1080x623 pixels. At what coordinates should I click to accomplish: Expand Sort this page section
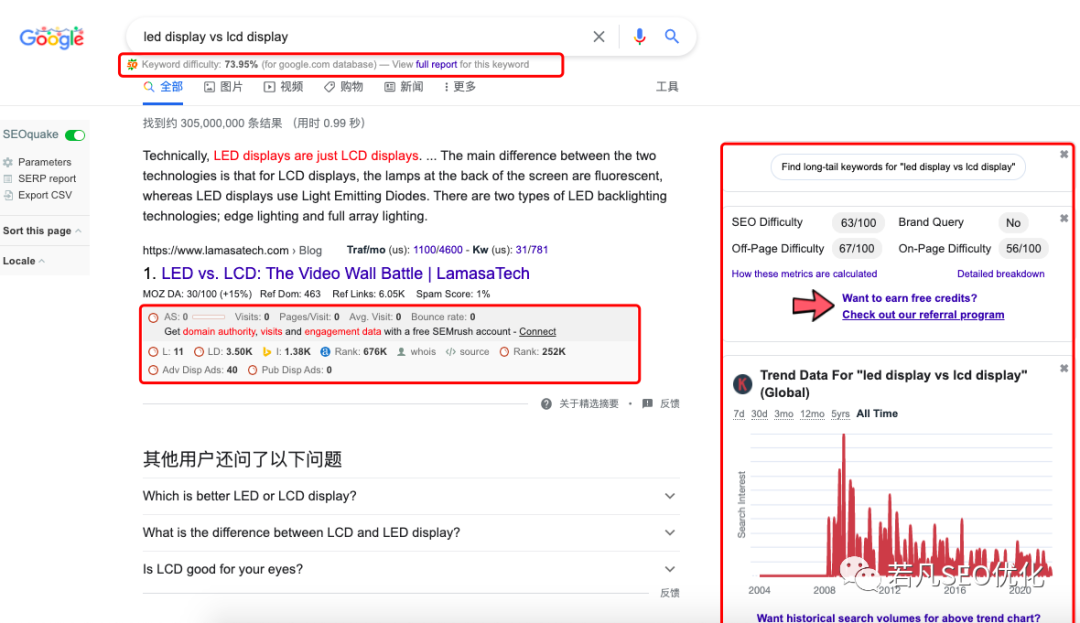coord(41,231)
